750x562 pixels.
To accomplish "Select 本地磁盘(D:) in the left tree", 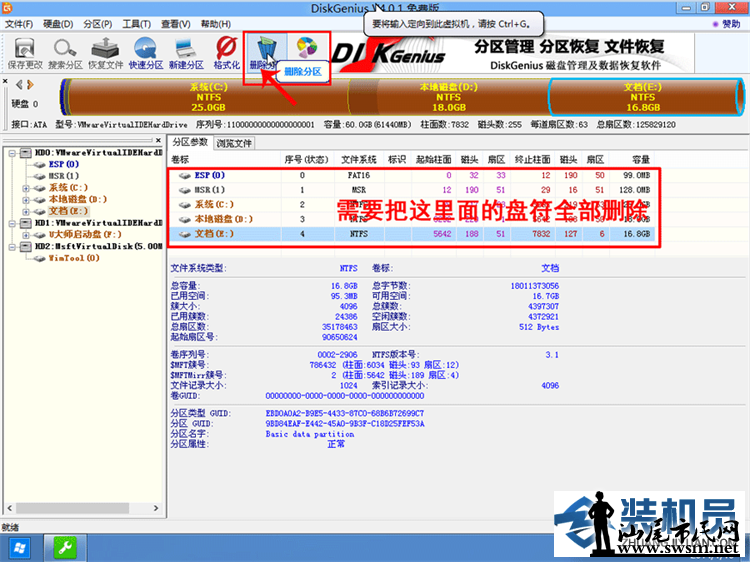I will pos(77,199).
